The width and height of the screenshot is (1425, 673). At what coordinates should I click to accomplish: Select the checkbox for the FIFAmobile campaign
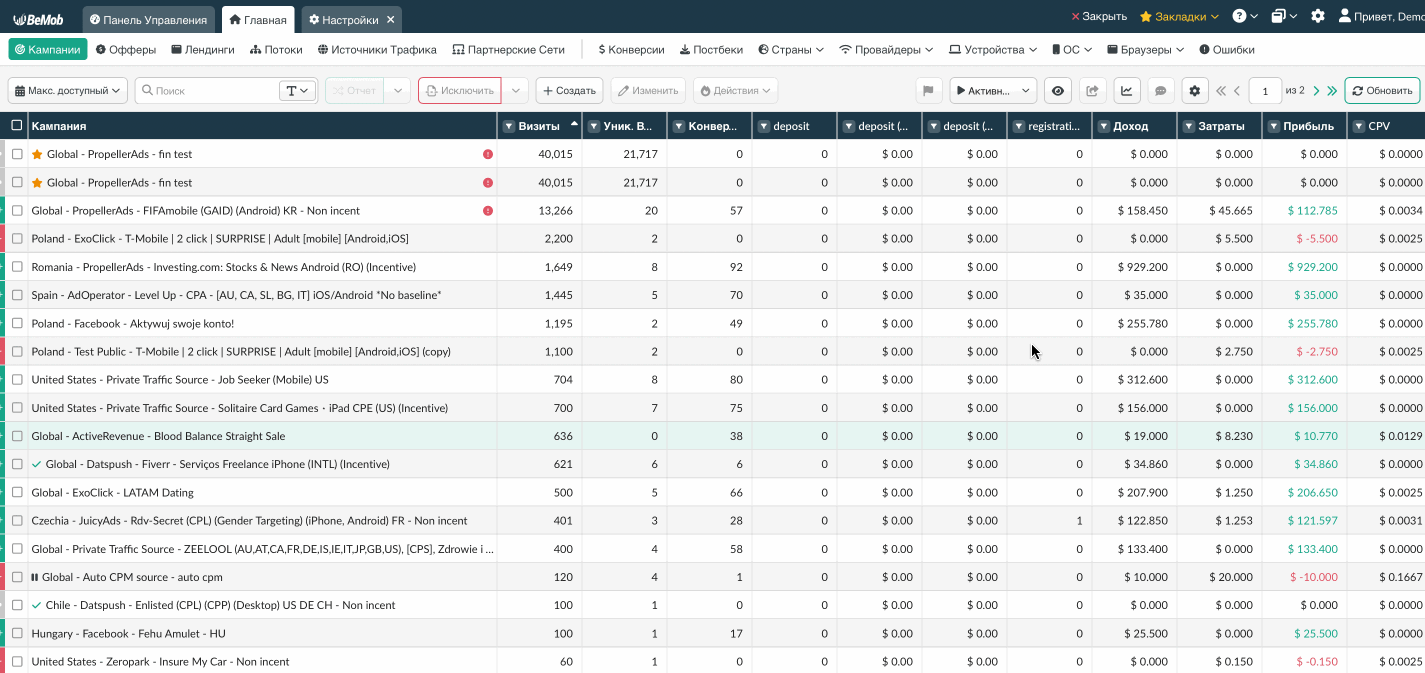17,211
